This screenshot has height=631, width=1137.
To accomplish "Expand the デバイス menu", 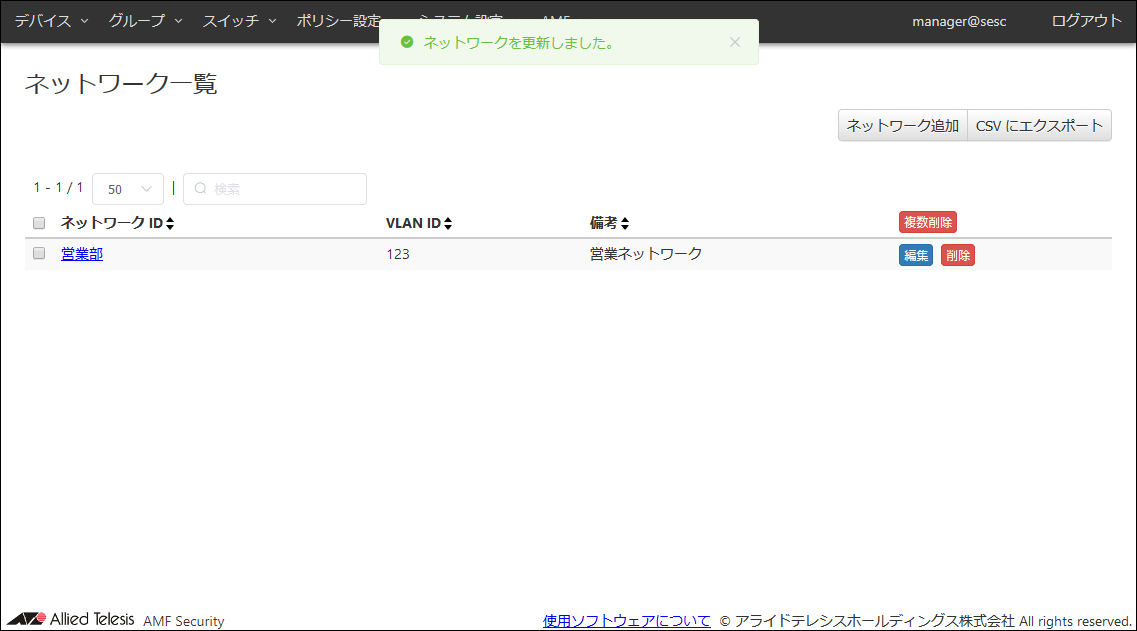I will (51, 21).
